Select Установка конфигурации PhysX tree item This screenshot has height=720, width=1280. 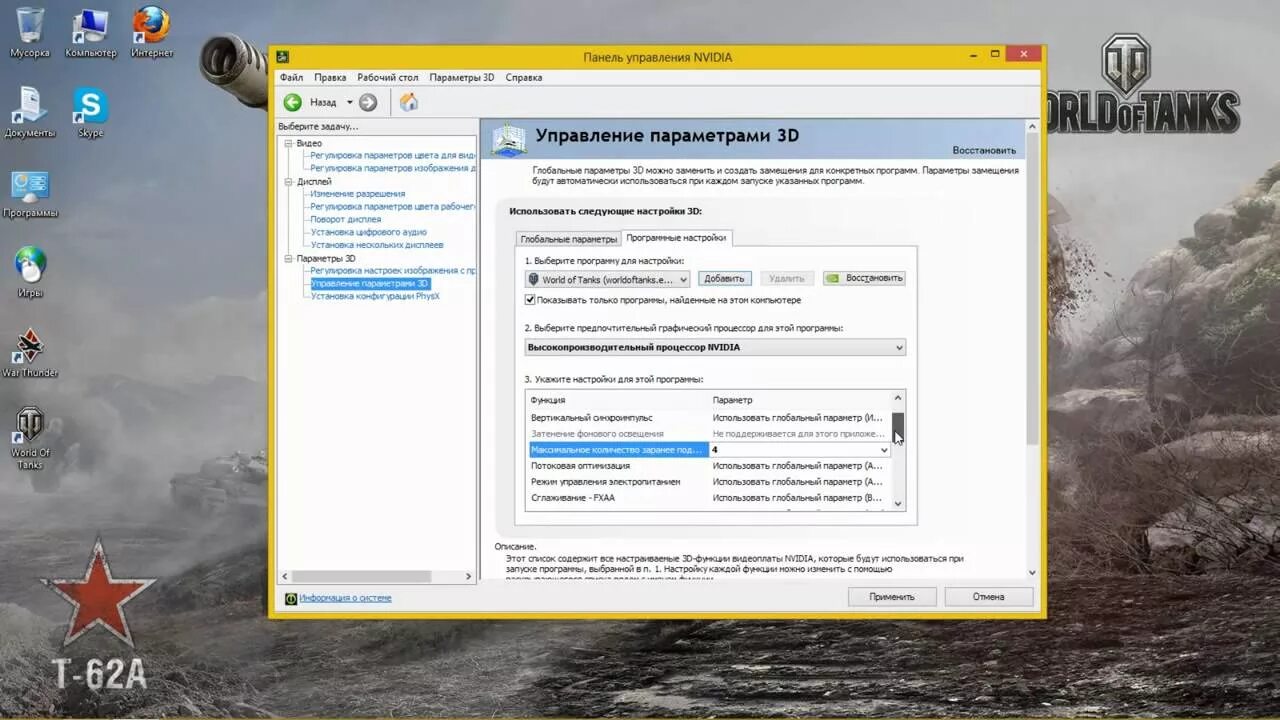coord(374,296)
